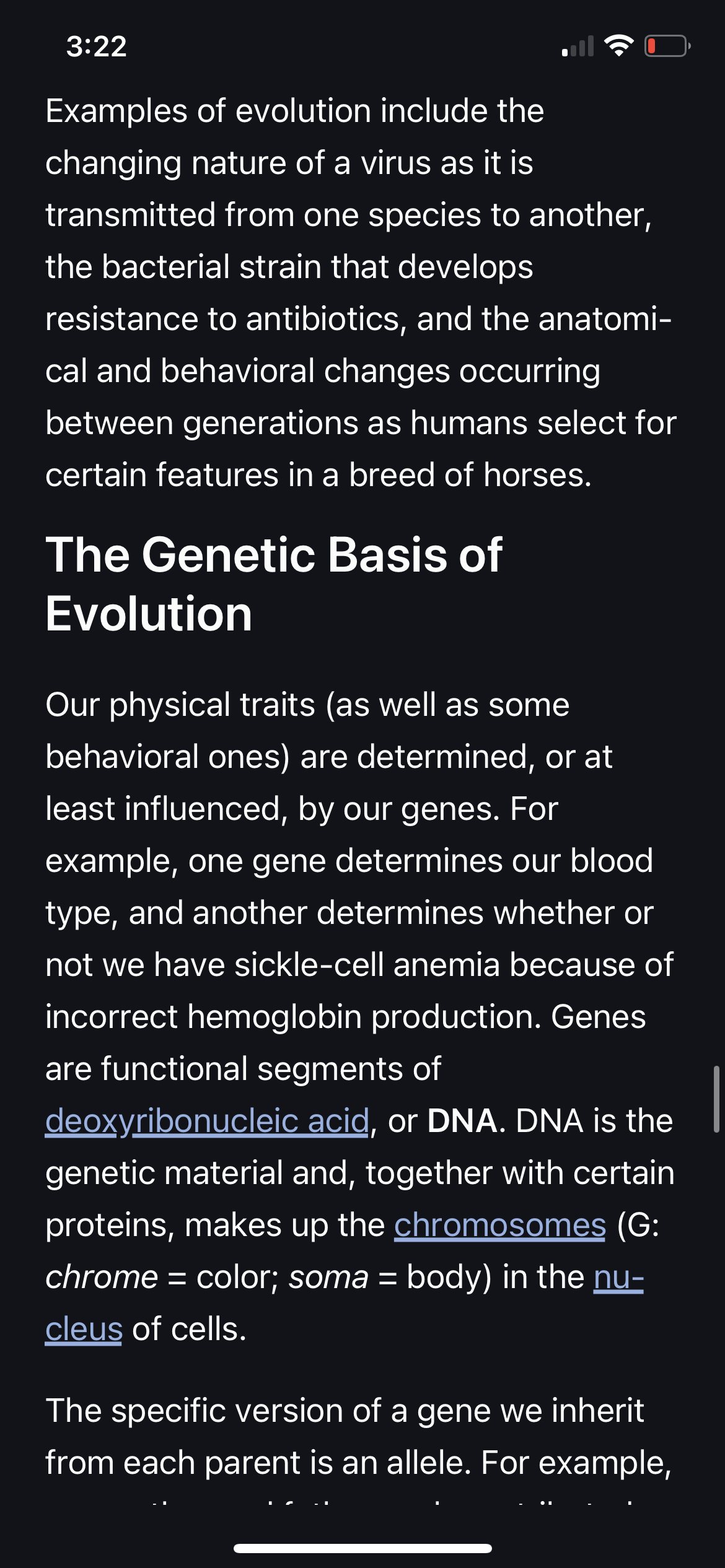Tap the Wi-Fi status icon
725x1568 pixels.
click(x=618, y=46)
